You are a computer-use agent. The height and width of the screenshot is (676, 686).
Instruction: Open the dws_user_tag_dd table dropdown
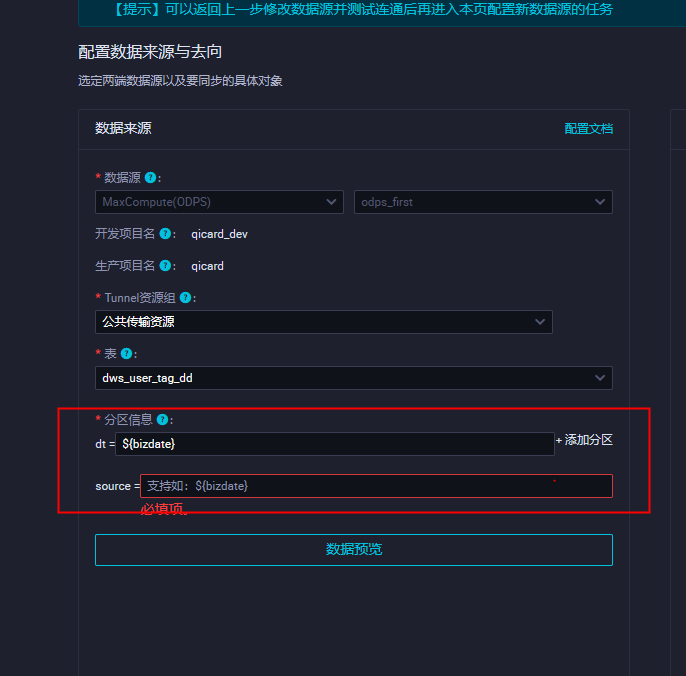[354, 378]
